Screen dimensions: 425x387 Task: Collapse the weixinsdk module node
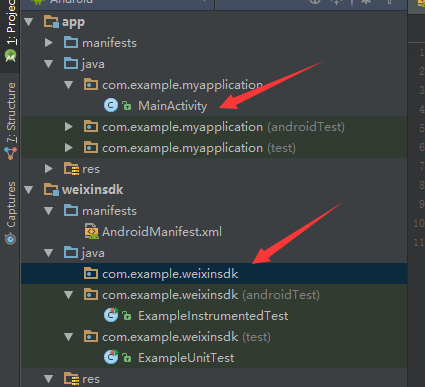[x=29, y=190]
